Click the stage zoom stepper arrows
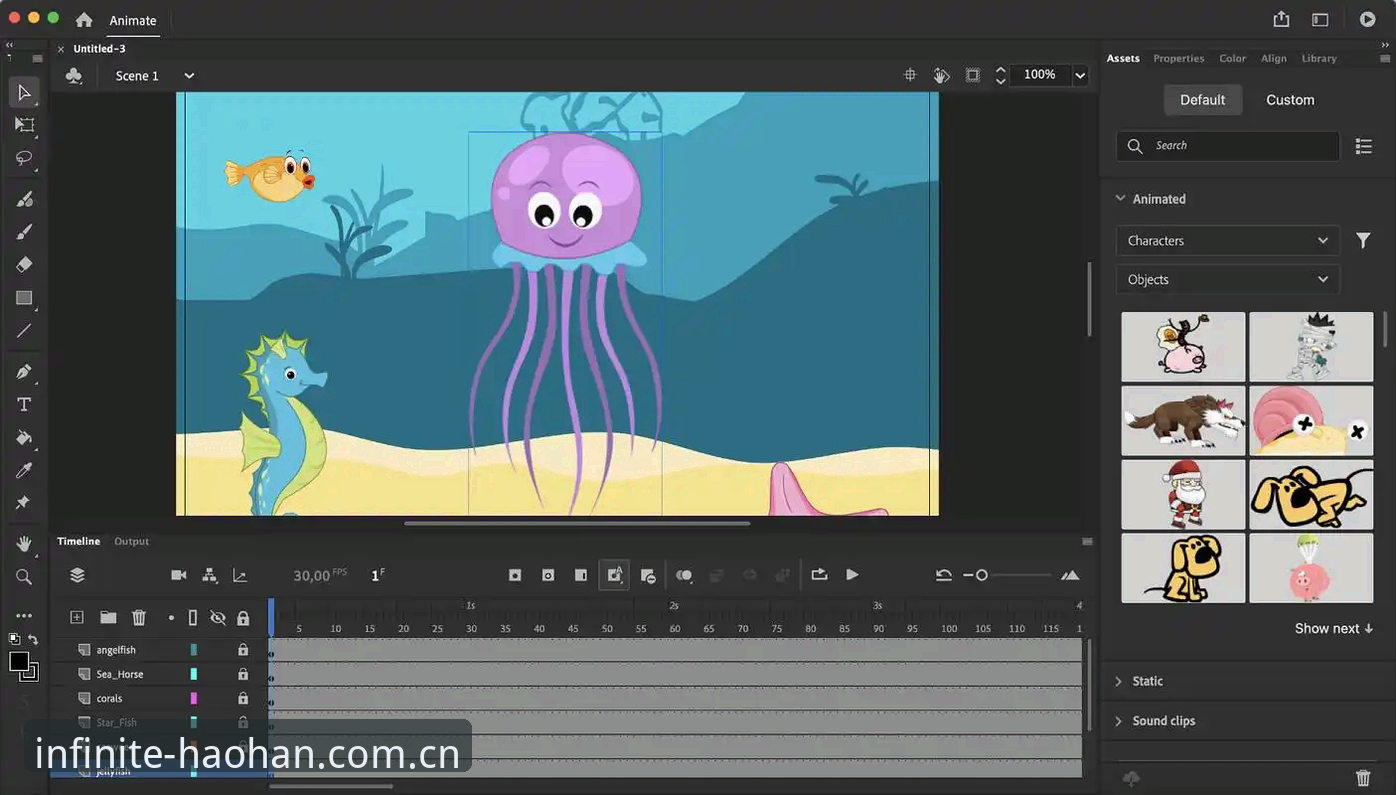This screenshot has width=1396, height=795. pyautogui.click(x=1001, y=75)
